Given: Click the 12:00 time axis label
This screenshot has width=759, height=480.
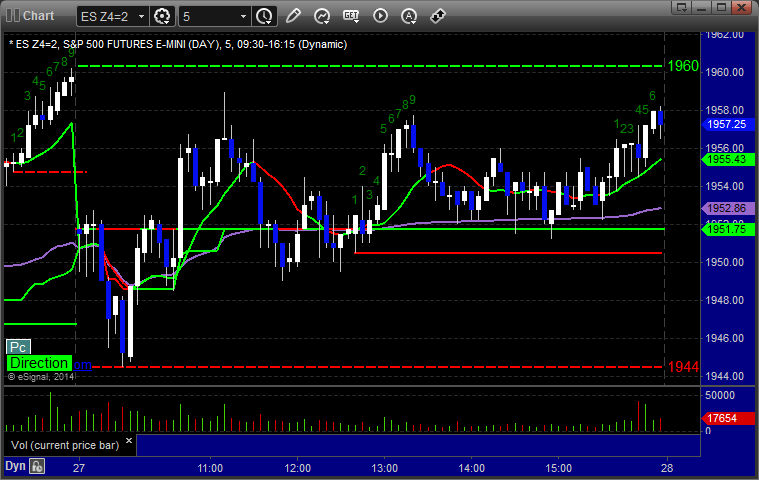Looking at the screenshot, I should 298,467.
